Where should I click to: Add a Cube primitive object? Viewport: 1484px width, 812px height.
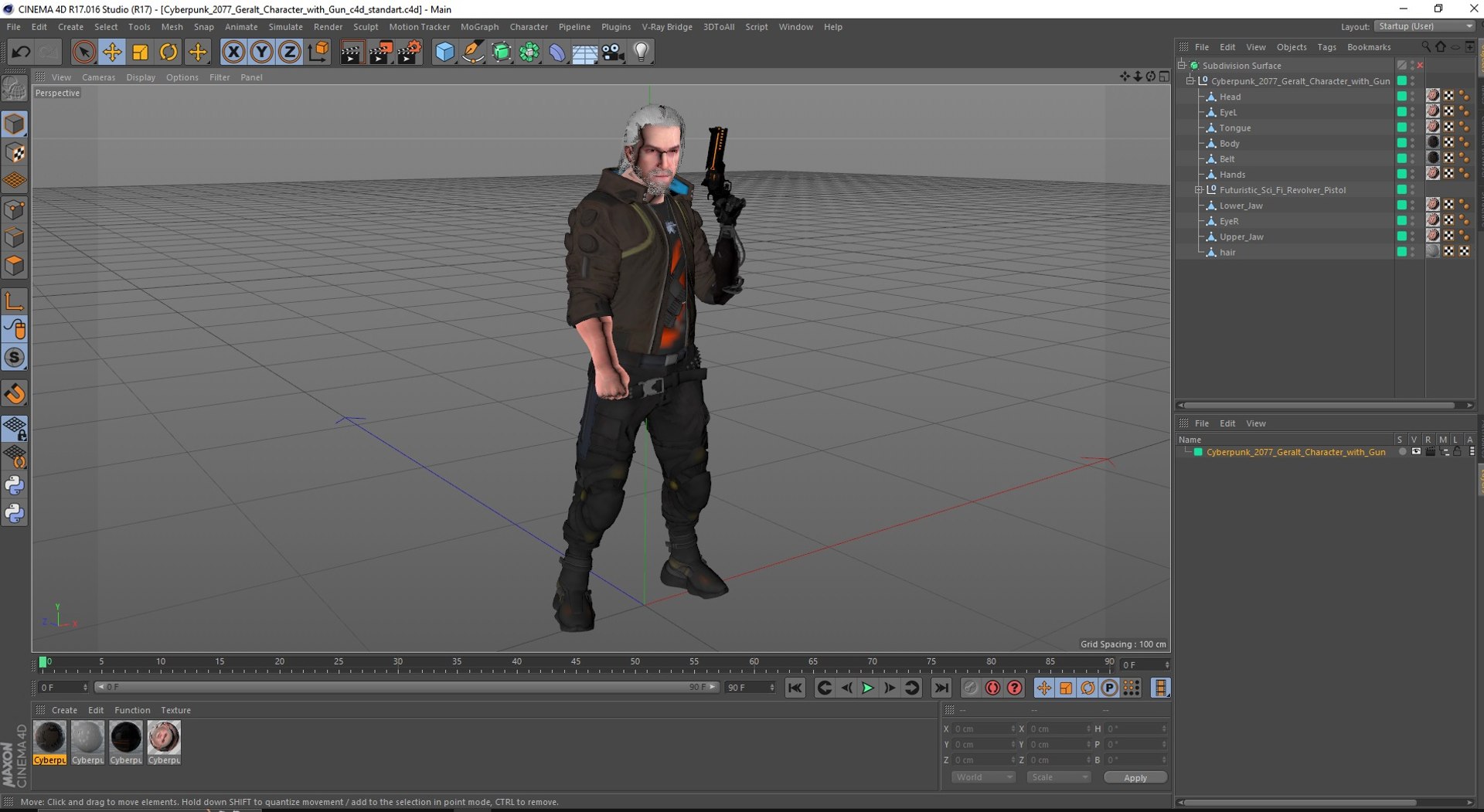(444, 53)
